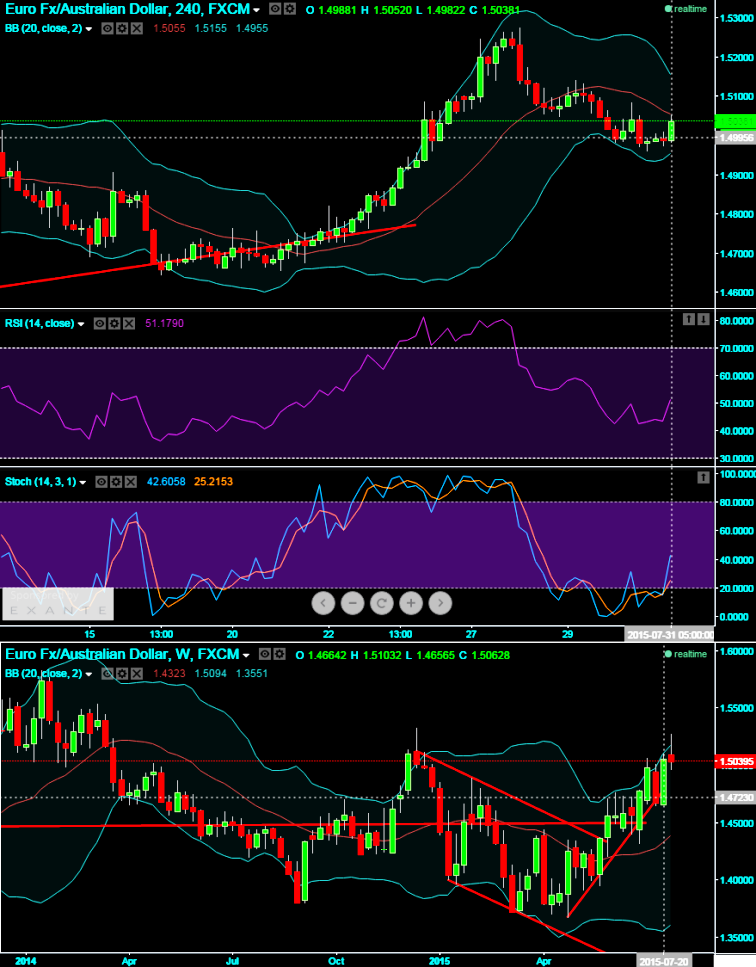Click the weekly chart realtime status indicator

[686, 654]
